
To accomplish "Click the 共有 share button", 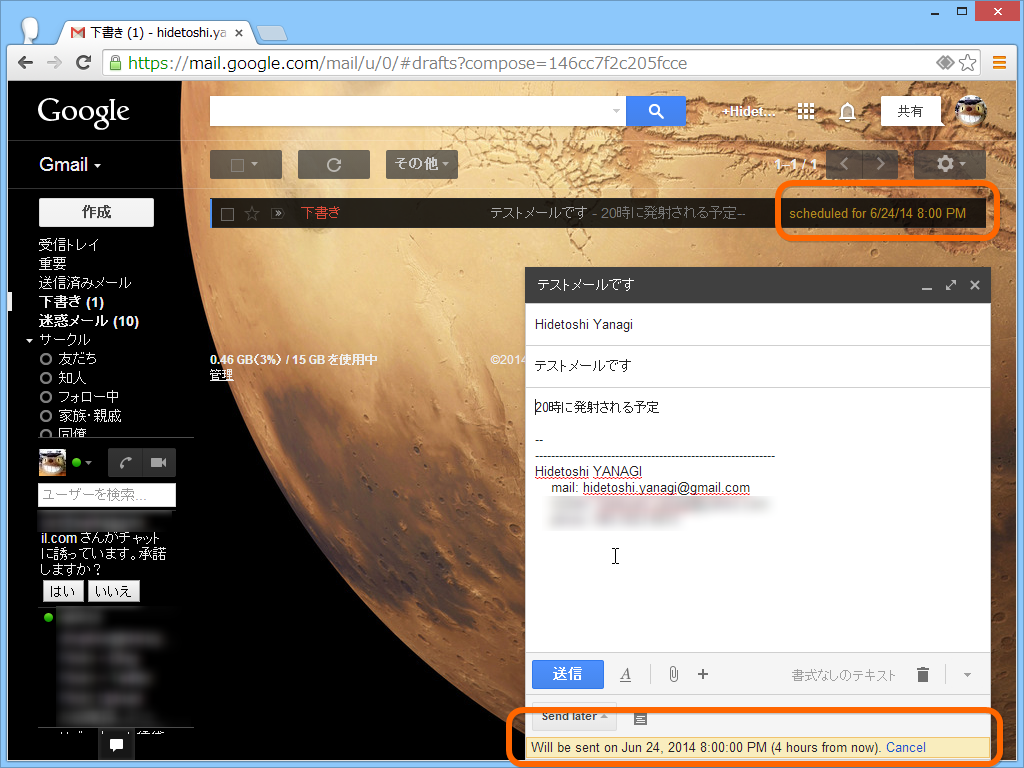I will [x=910, y=111].
